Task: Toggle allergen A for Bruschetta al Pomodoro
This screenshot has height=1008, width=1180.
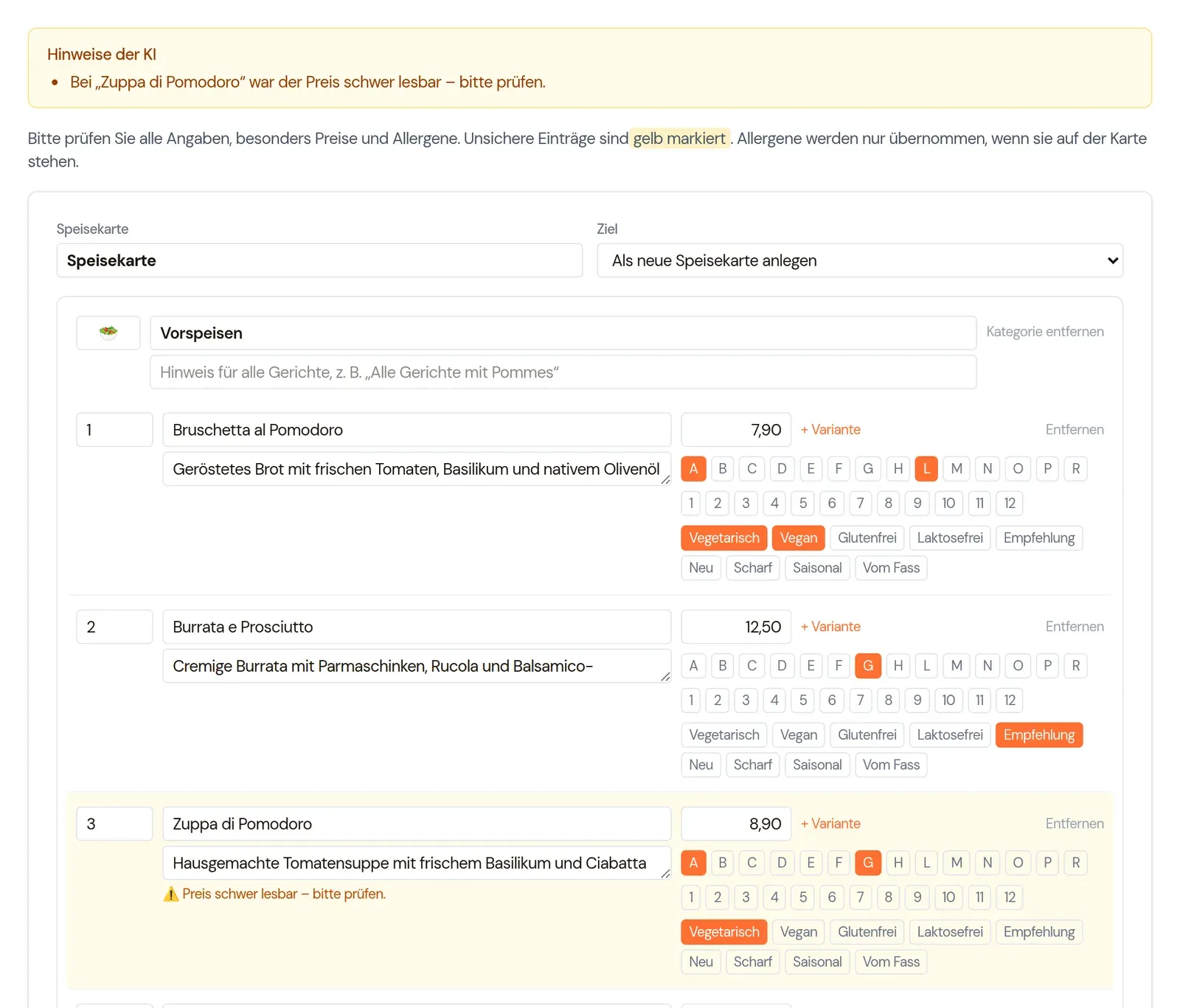Action: tap(693, 468)
